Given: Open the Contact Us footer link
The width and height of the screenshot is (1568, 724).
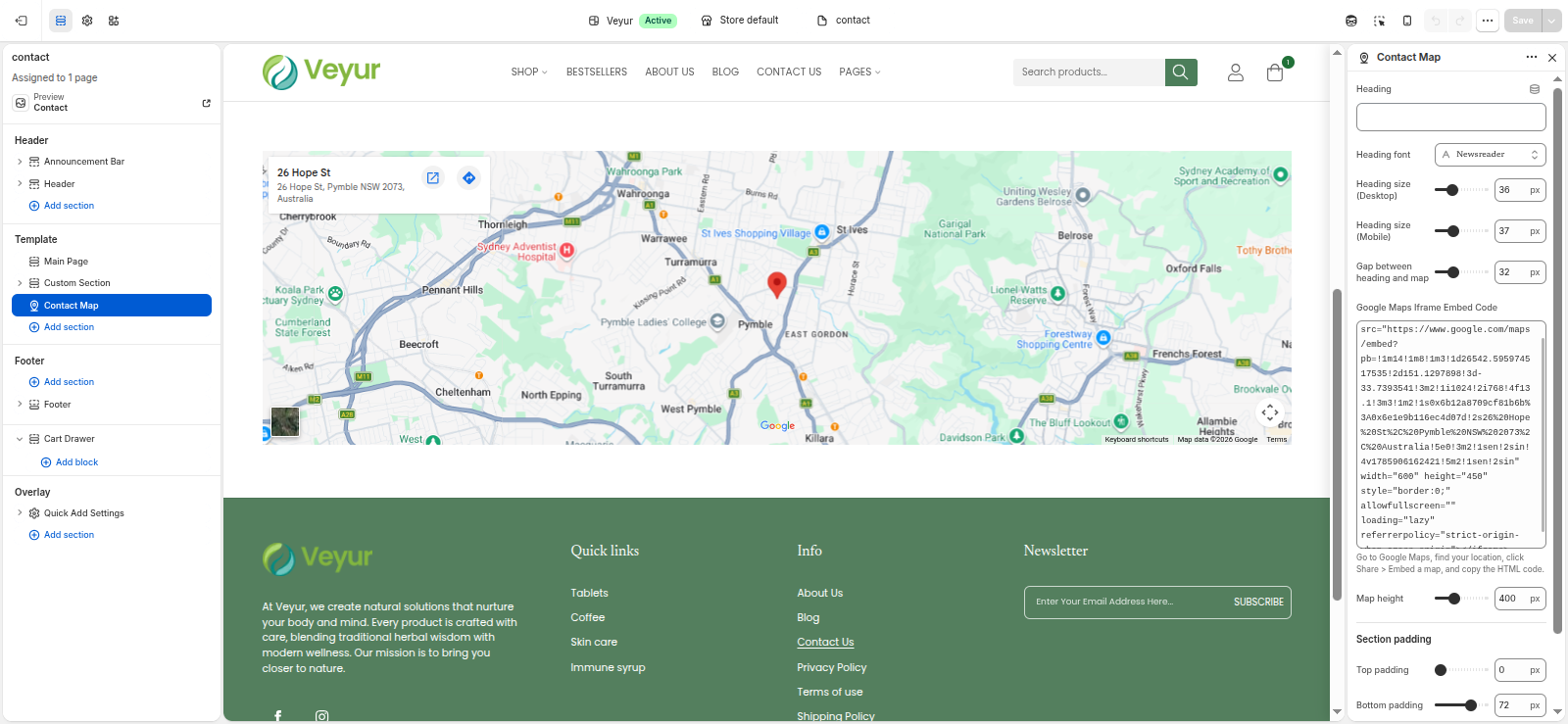Looking at the screenshot, I should point(825,643).
